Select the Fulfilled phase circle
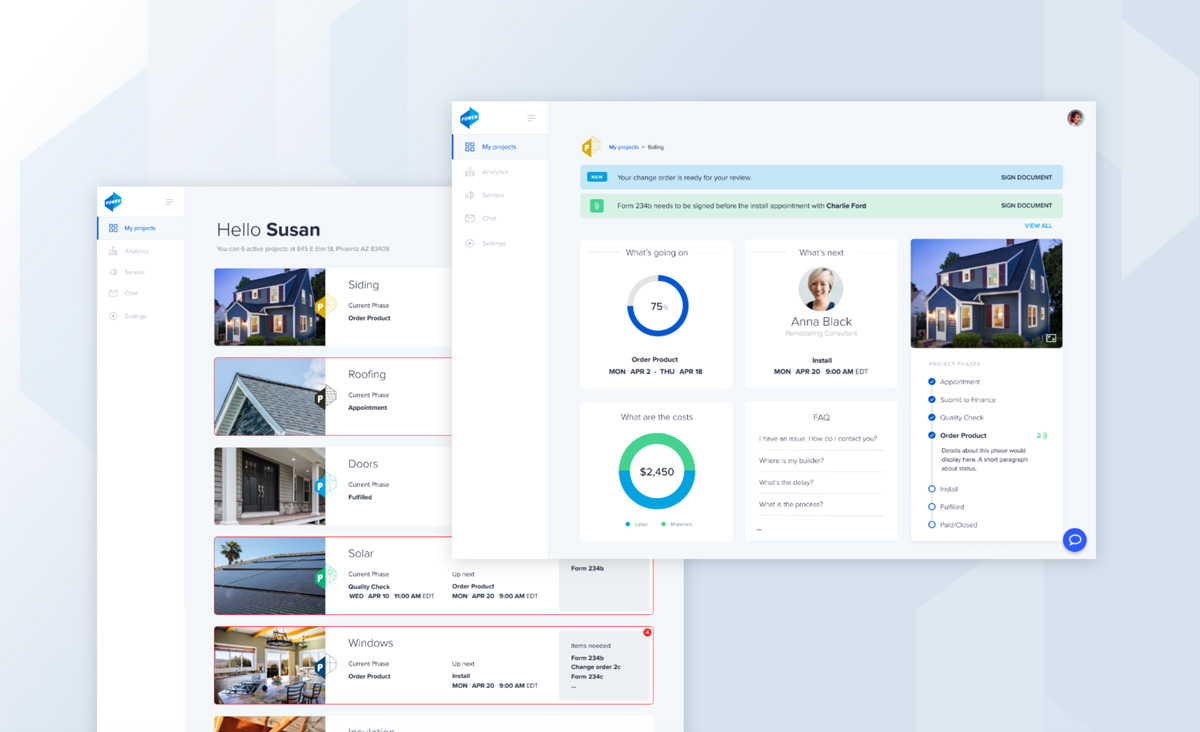Viewport: 1200px width, 732px height. coord(932,507)
